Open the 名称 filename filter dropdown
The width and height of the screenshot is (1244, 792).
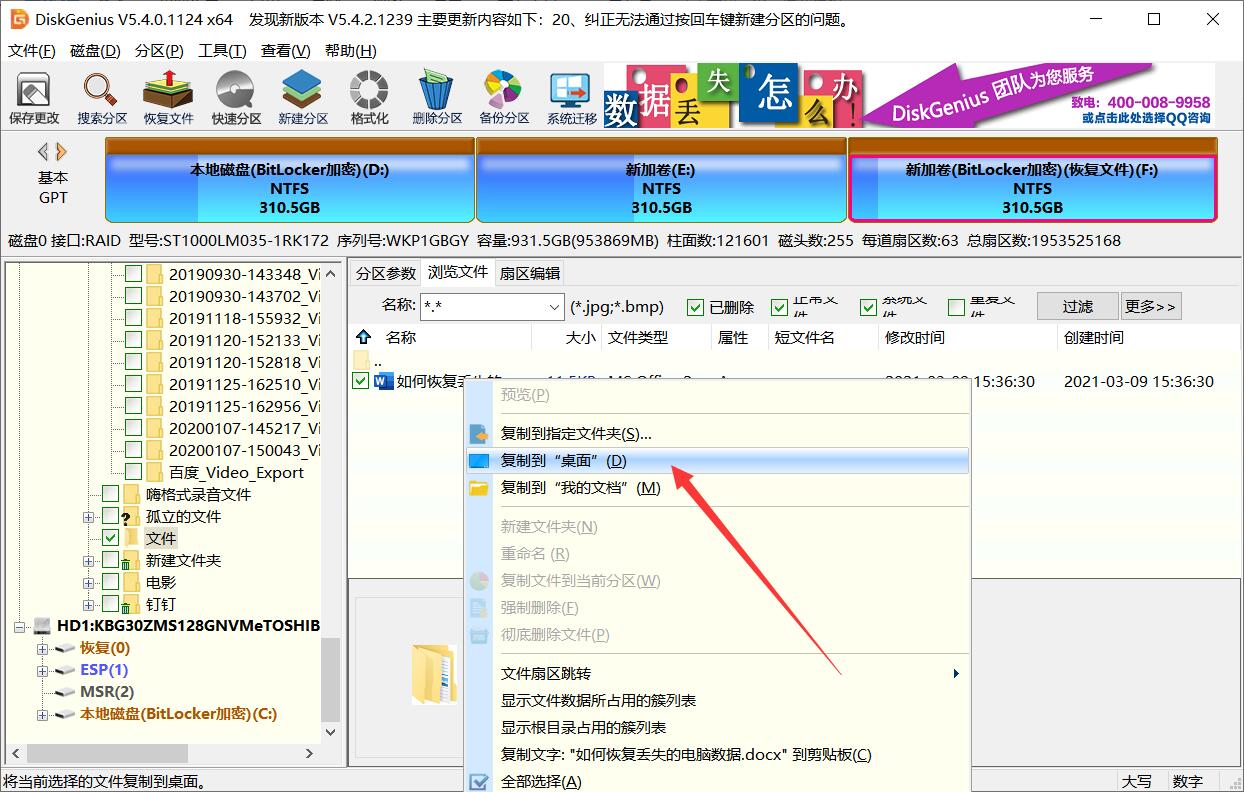coord(554,307)
